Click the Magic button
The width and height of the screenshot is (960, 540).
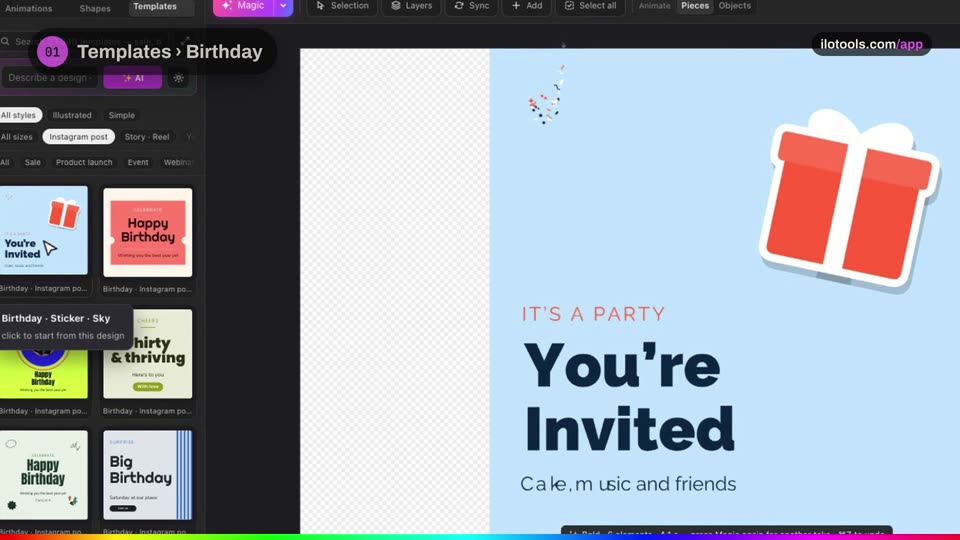243,6
